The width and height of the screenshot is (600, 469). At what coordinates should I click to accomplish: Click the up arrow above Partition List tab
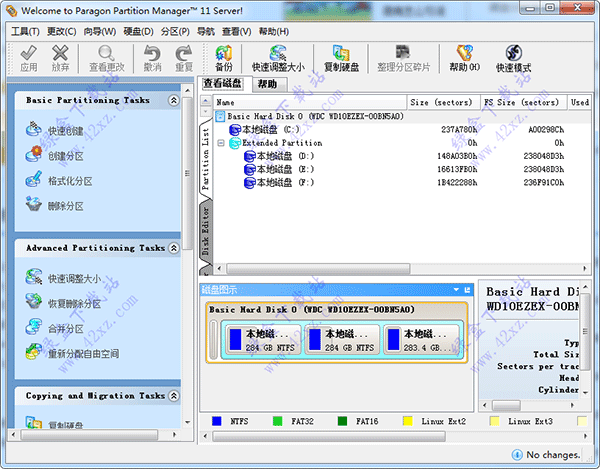[x=206, y=101]
